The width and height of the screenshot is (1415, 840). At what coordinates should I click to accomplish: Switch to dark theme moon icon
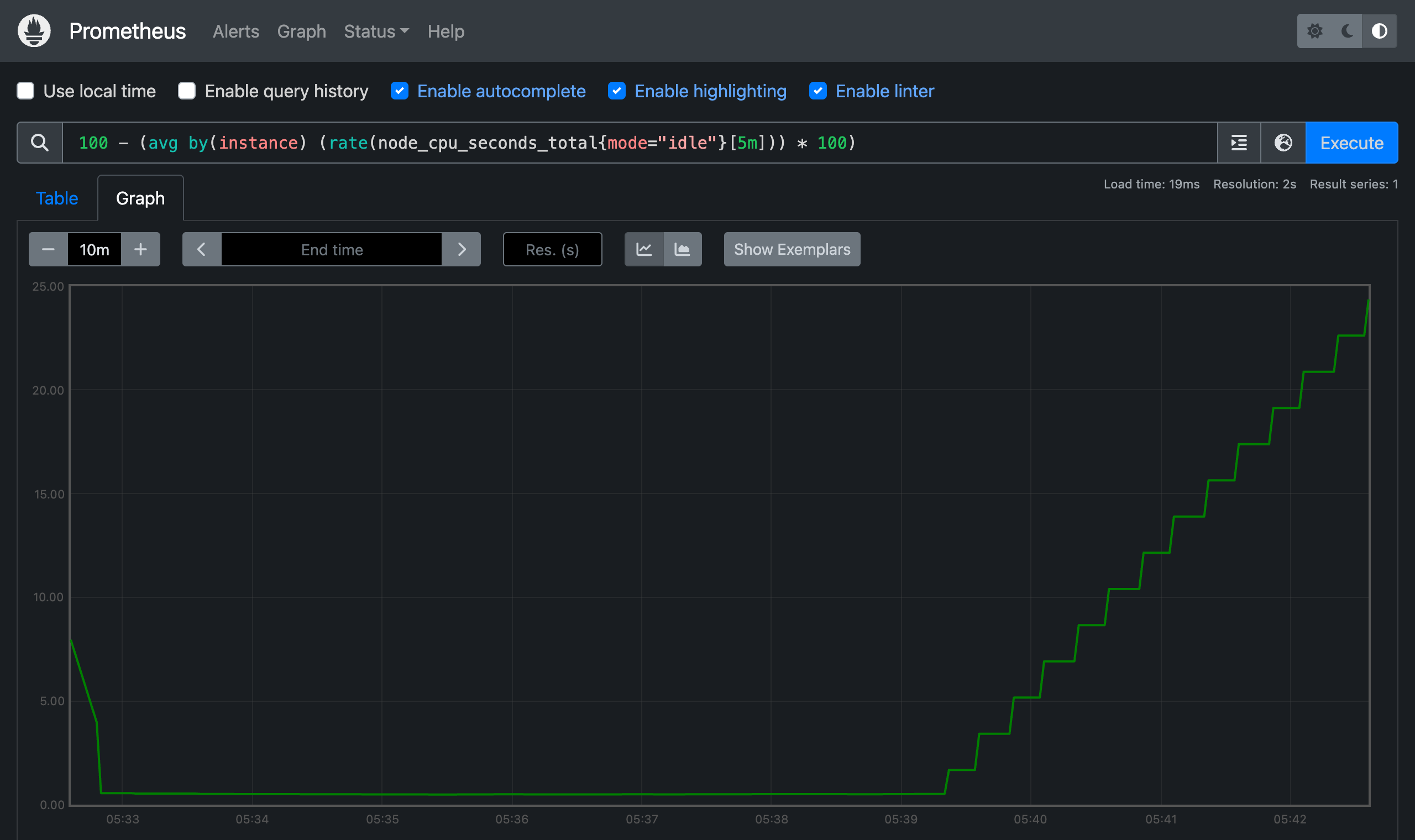1346,30
